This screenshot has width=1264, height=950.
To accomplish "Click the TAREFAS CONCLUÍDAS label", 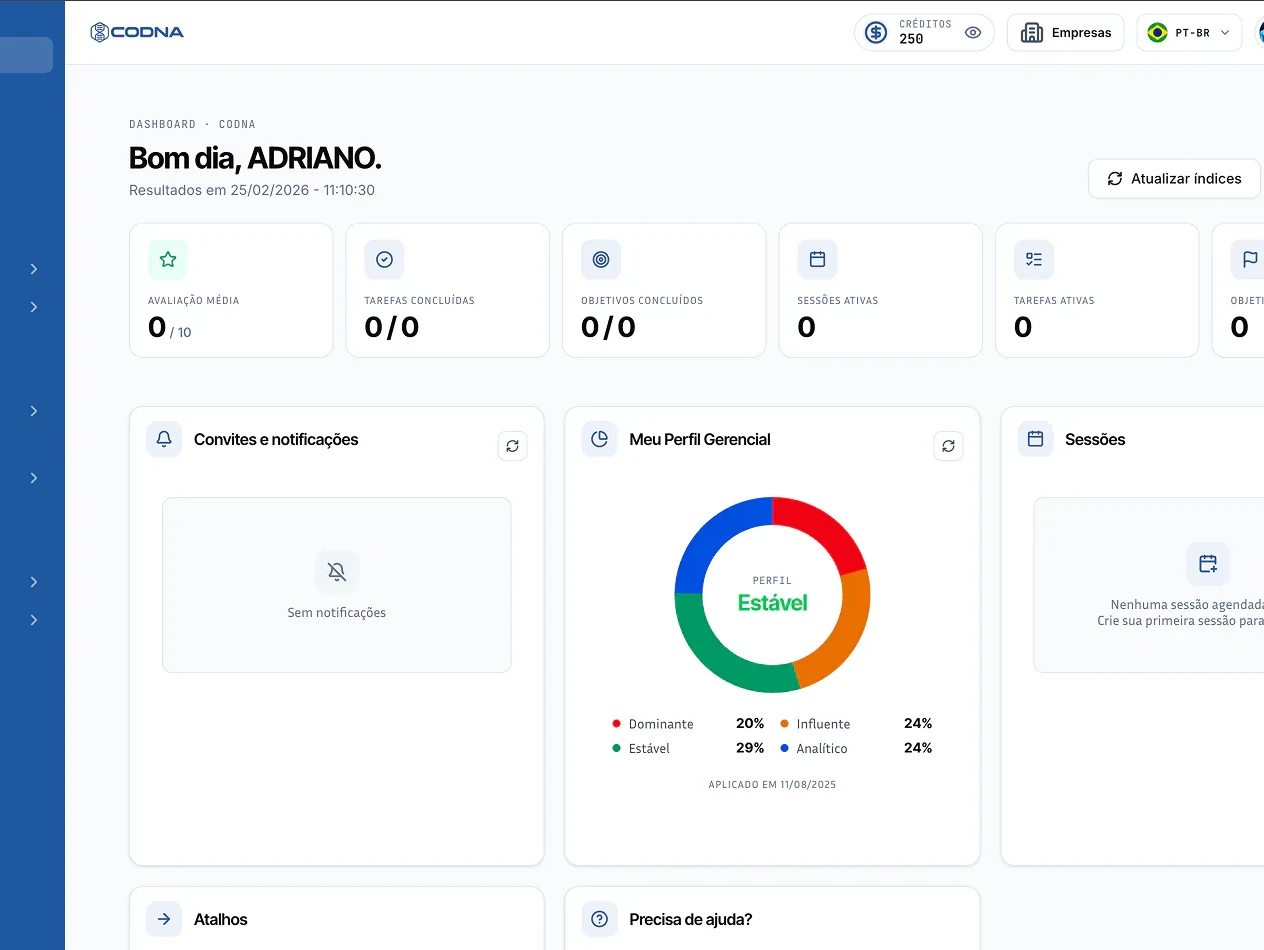I will click(x=419, y=300).
